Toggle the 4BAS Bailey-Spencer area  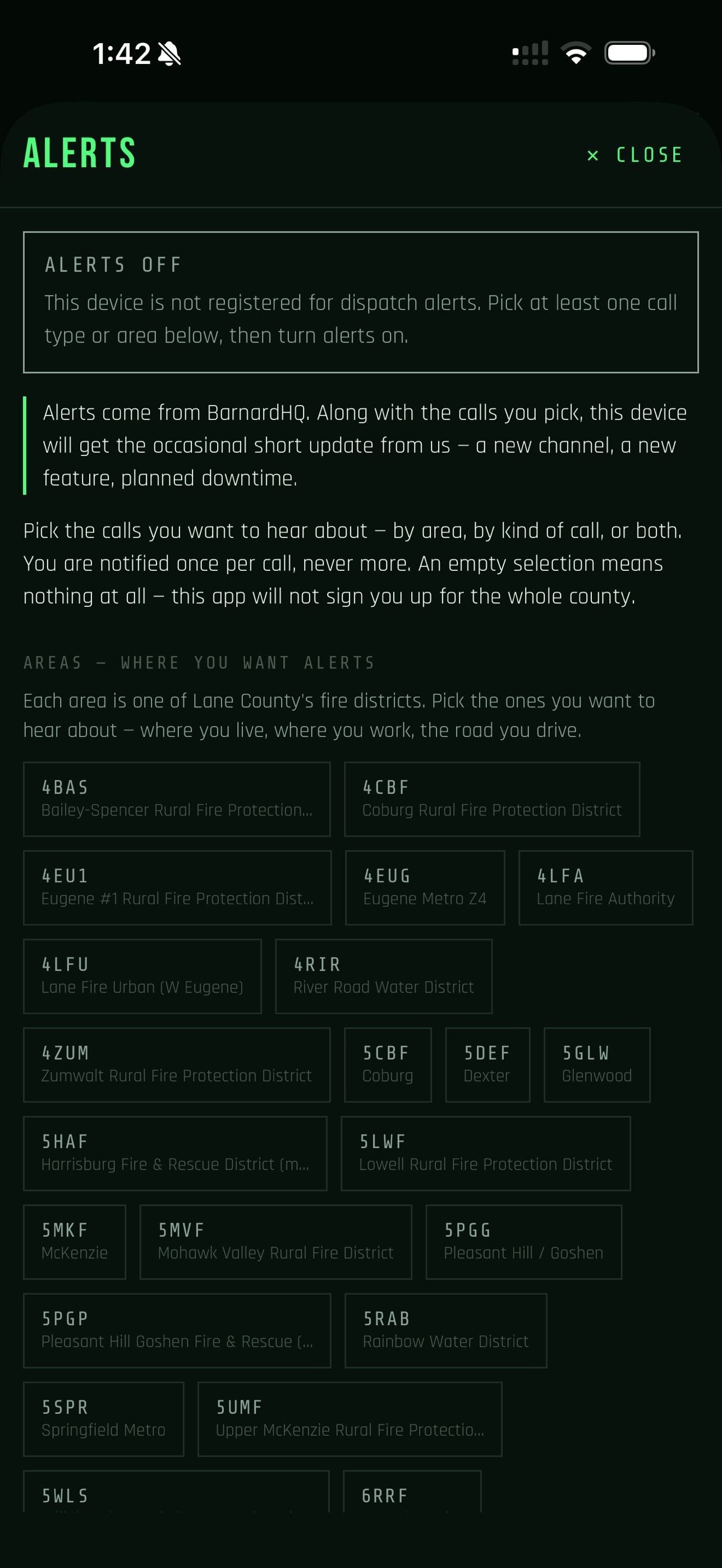177,799
